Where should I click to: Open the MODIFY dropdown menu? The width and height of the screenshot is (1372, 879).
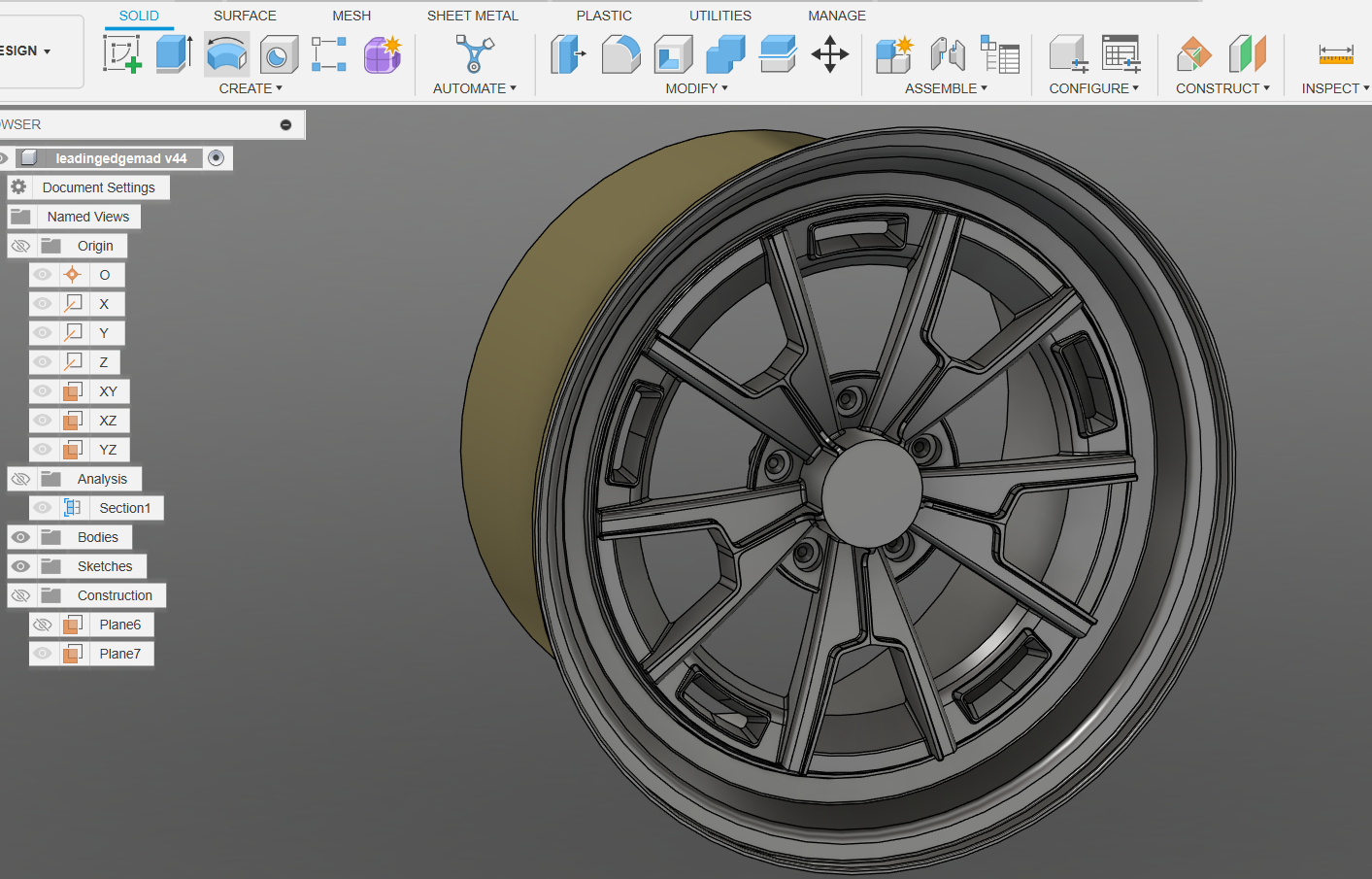pos(696,88)
